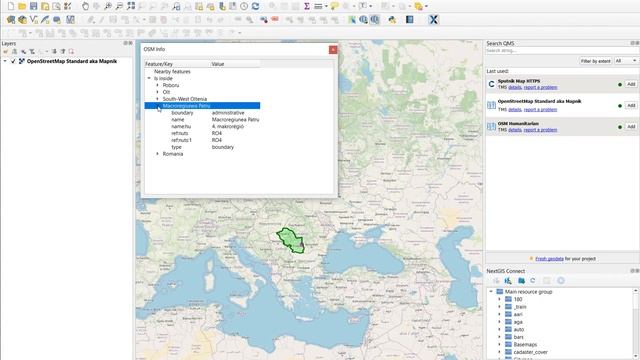Click the dark blue square plugin icon

tap(409, 19)
